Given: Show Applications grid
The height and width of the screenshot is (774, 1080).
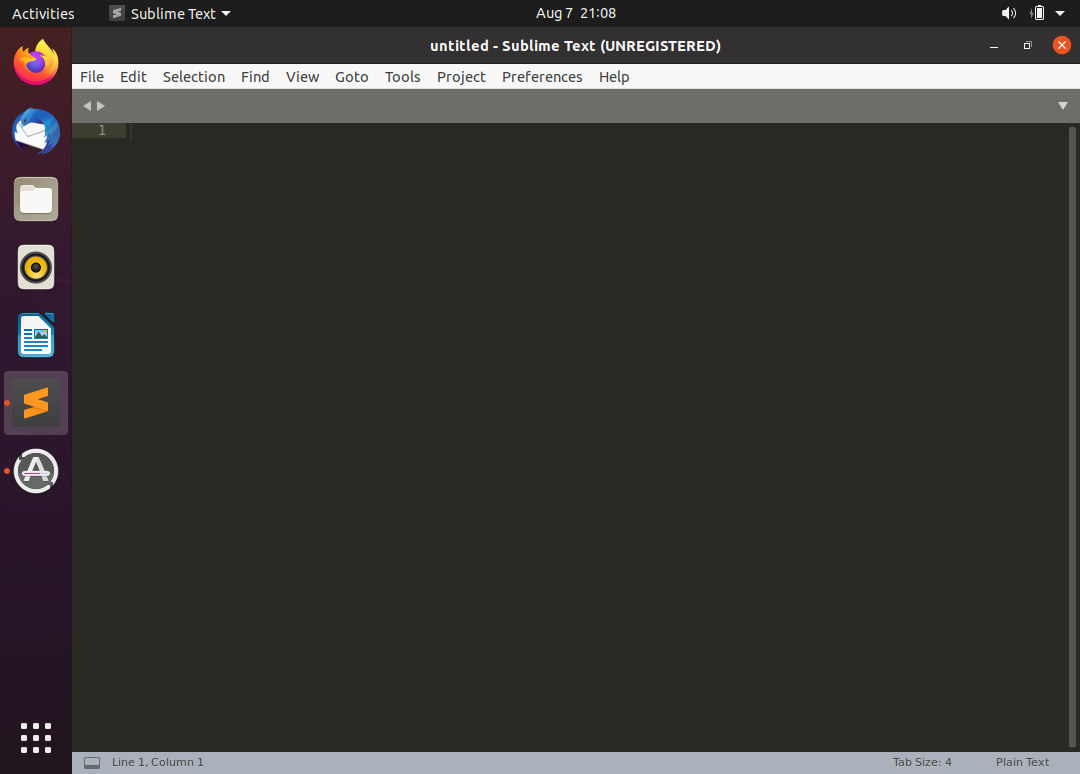Looking at the screenshot, I should (x=36, y=738).
